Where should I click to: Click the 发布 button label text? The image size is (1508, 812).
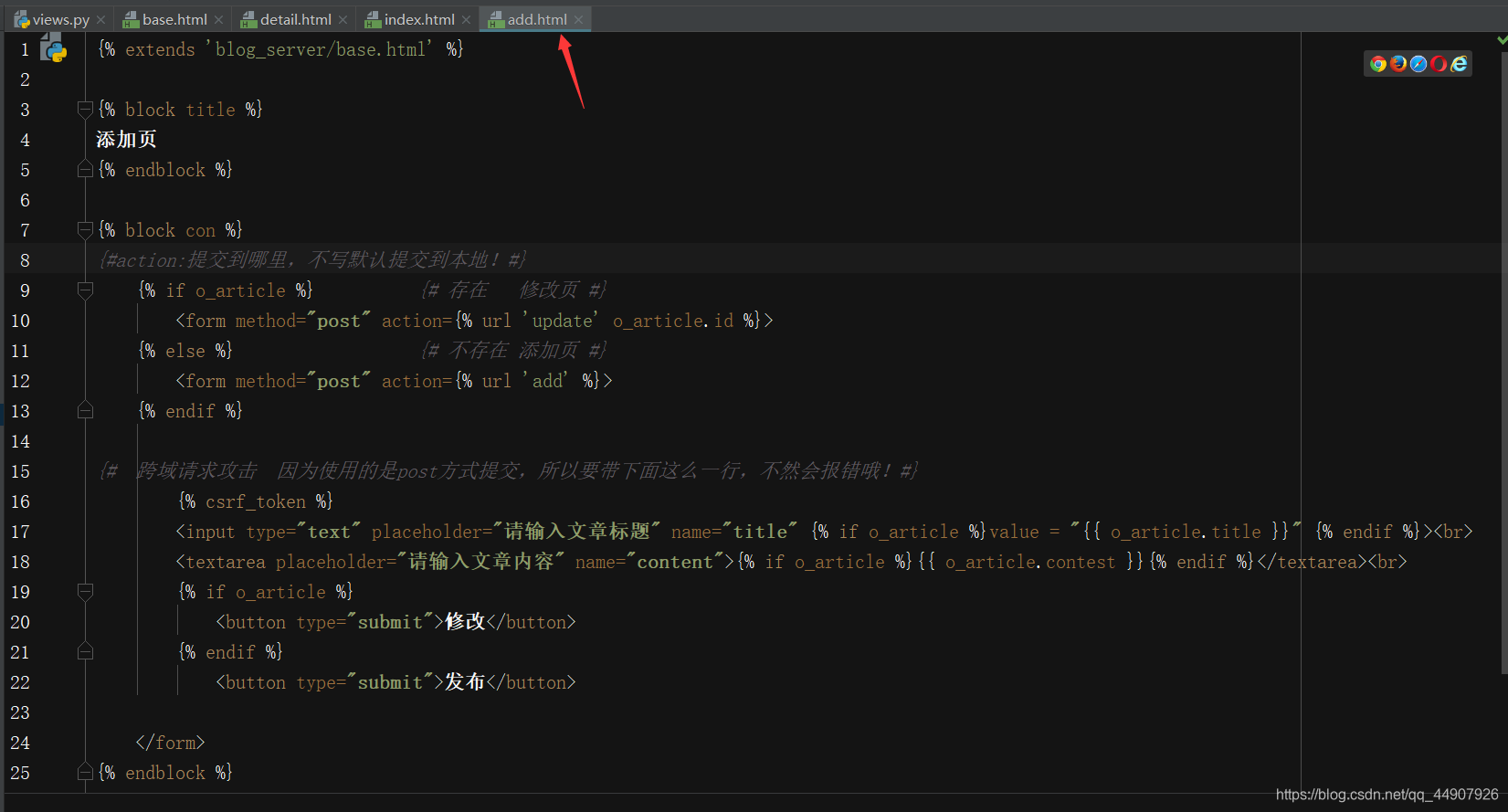[465, 682]
